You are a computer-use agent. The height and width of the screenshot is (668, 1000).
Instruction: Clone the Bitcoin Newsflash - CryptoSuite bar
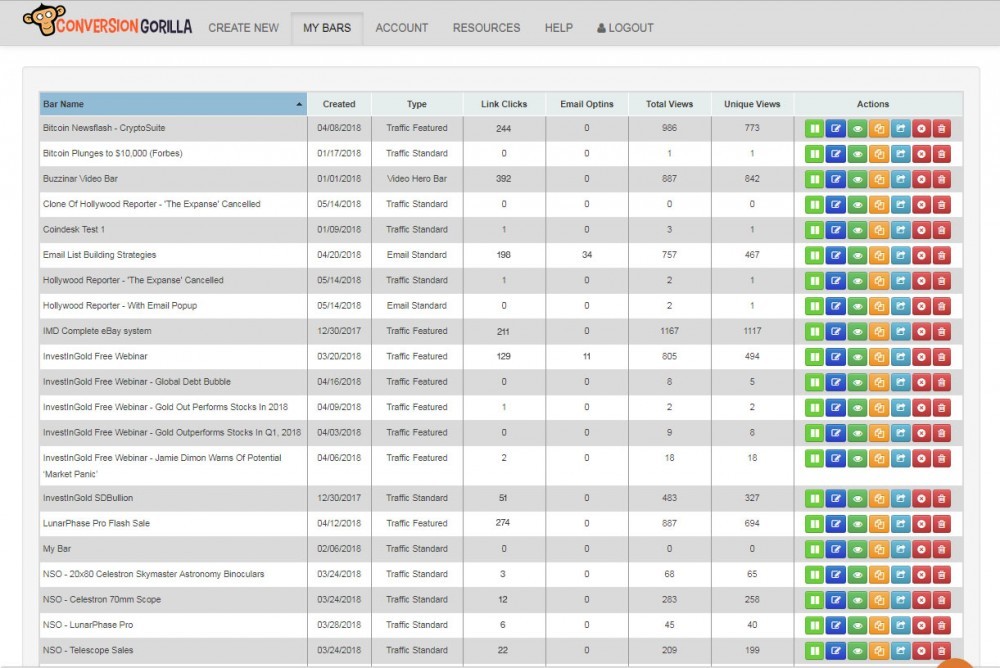(879, 129)
